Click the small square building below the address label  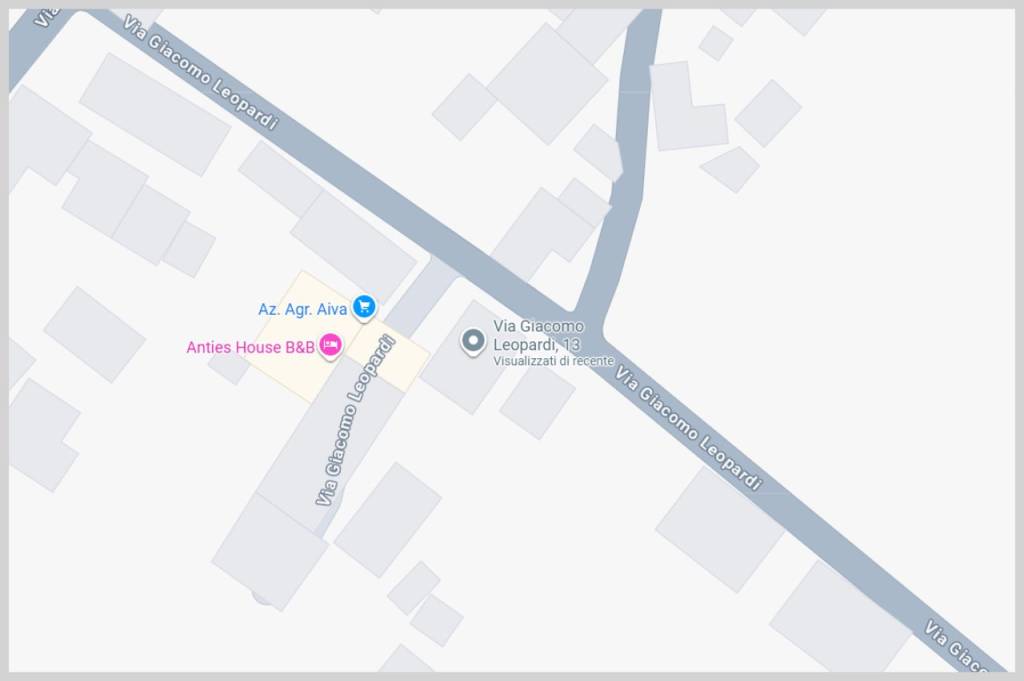(537, 402)
